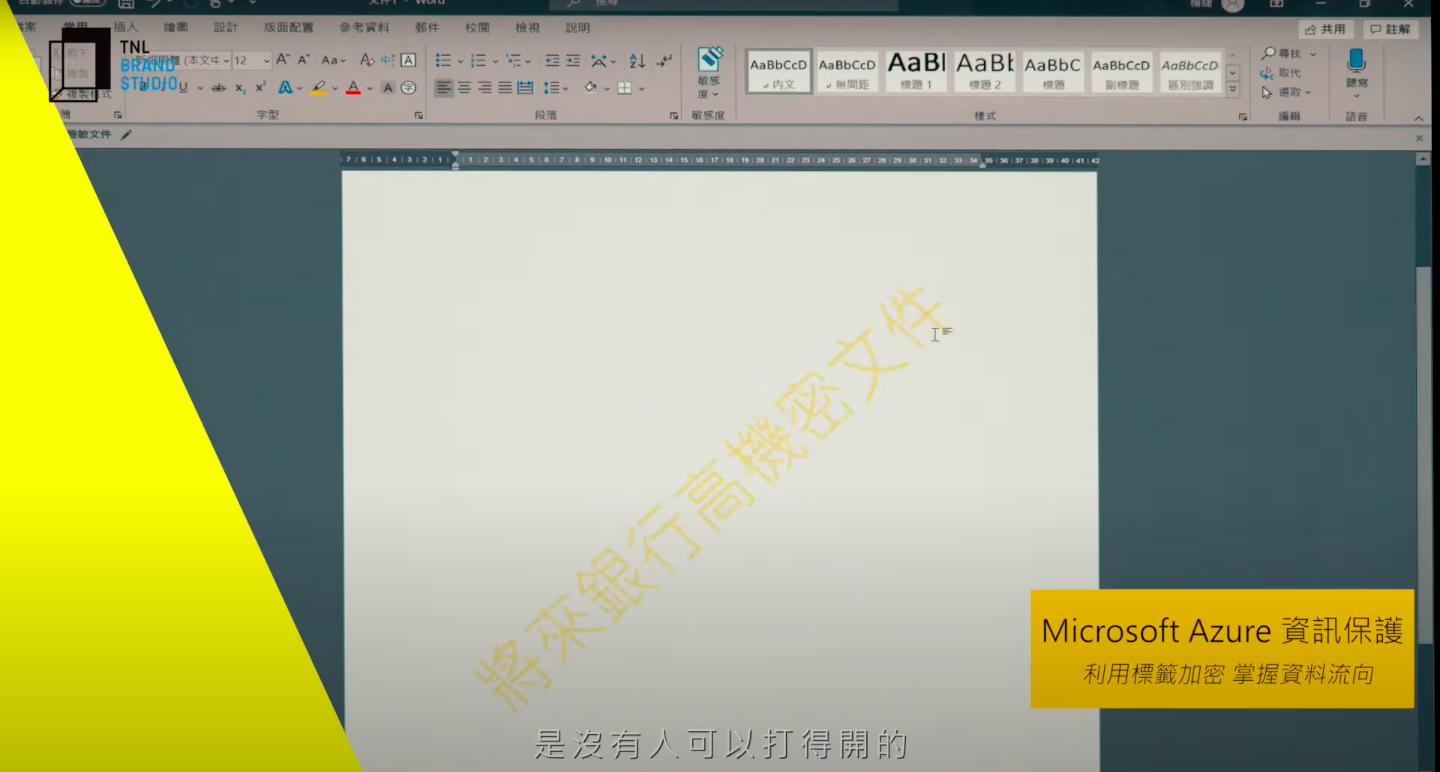Toggle underline formatting
The height and width of the screenshot is (772, 1440).
(x=183, y=88)
